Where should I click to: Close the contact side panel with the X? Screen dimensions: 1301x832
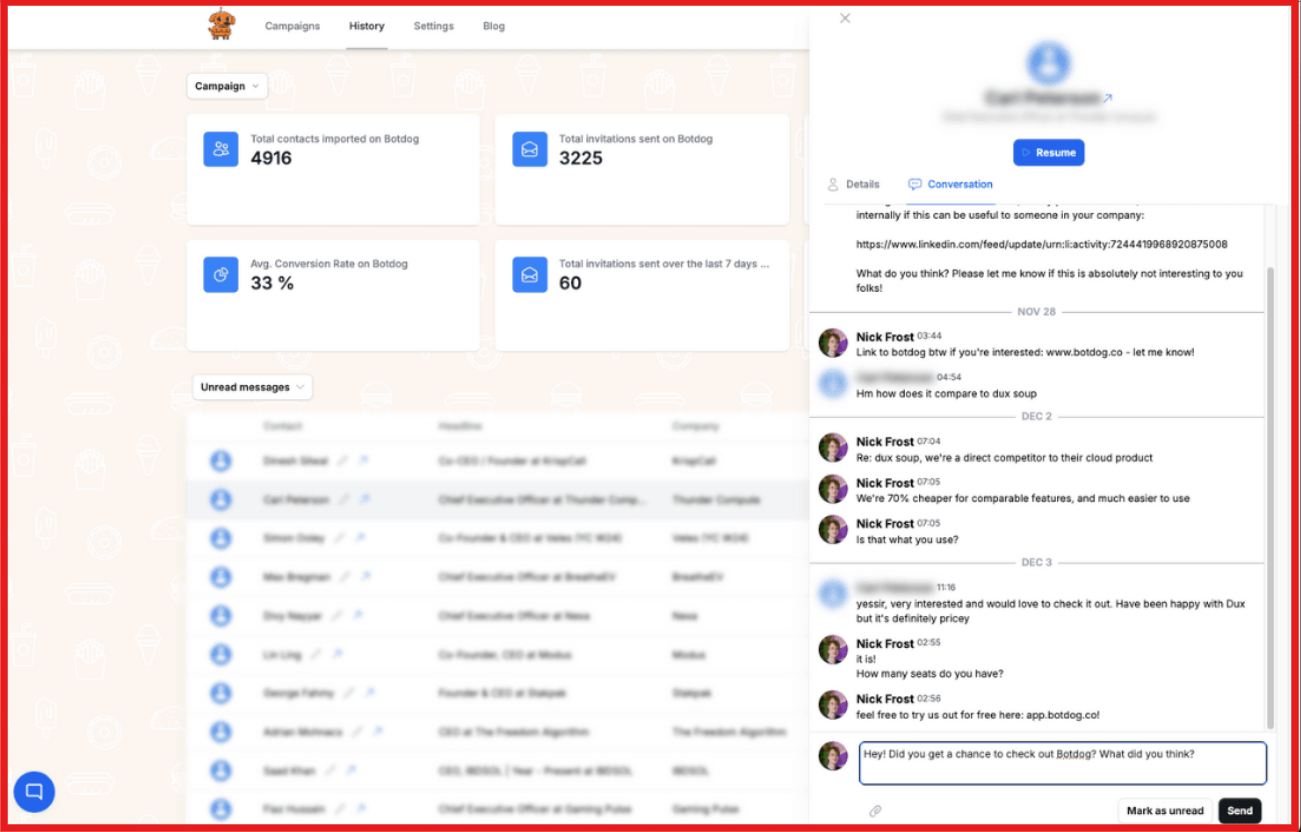click(845, 18)
